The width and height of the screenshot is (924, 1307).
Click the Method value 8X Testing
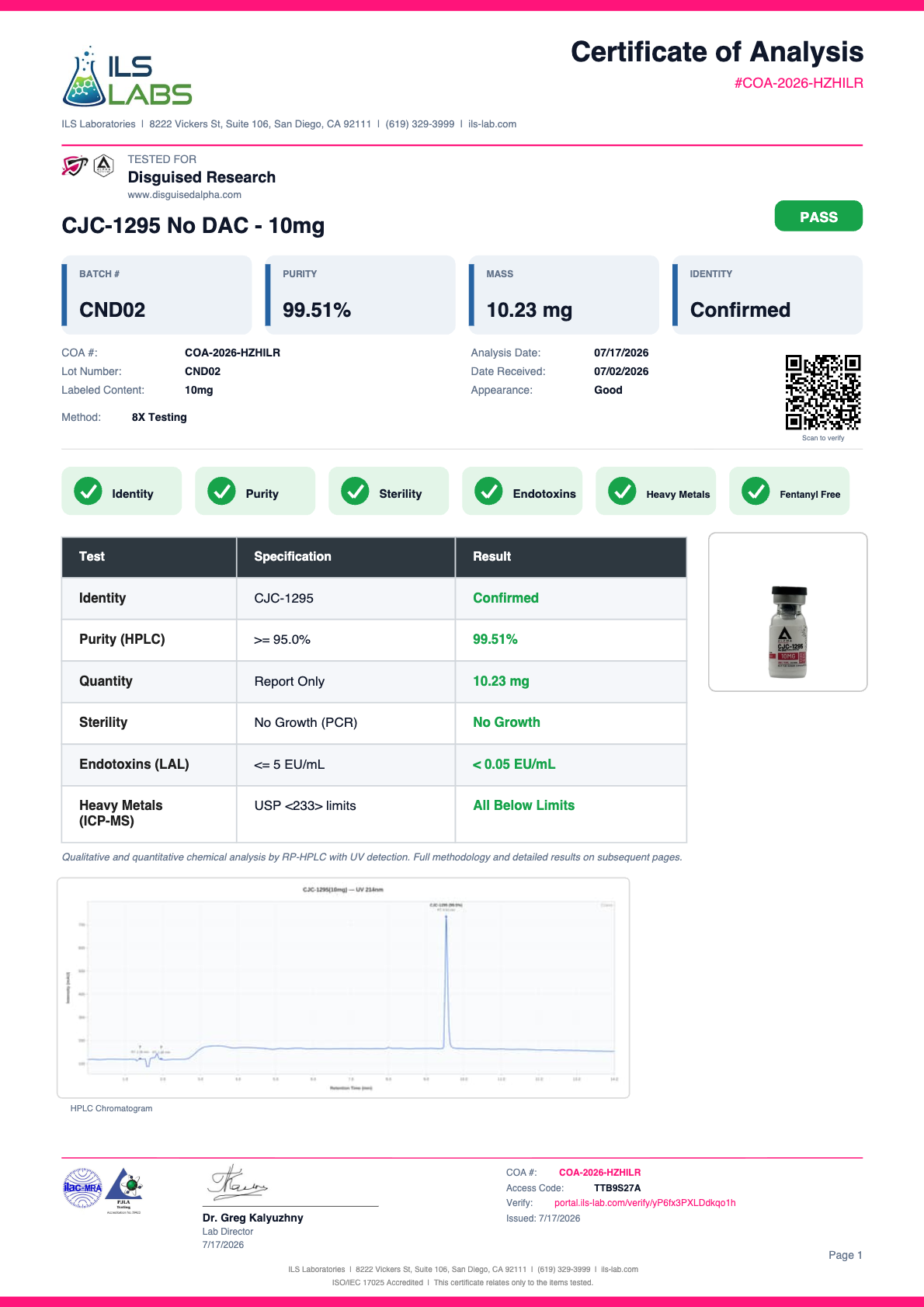[x=159, y=417]
